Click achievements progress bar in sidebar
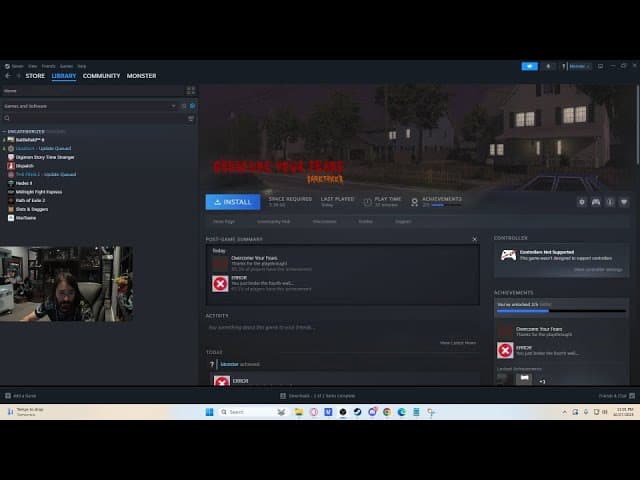The width and height of the screenshot is (640, 480). (561, 311)
